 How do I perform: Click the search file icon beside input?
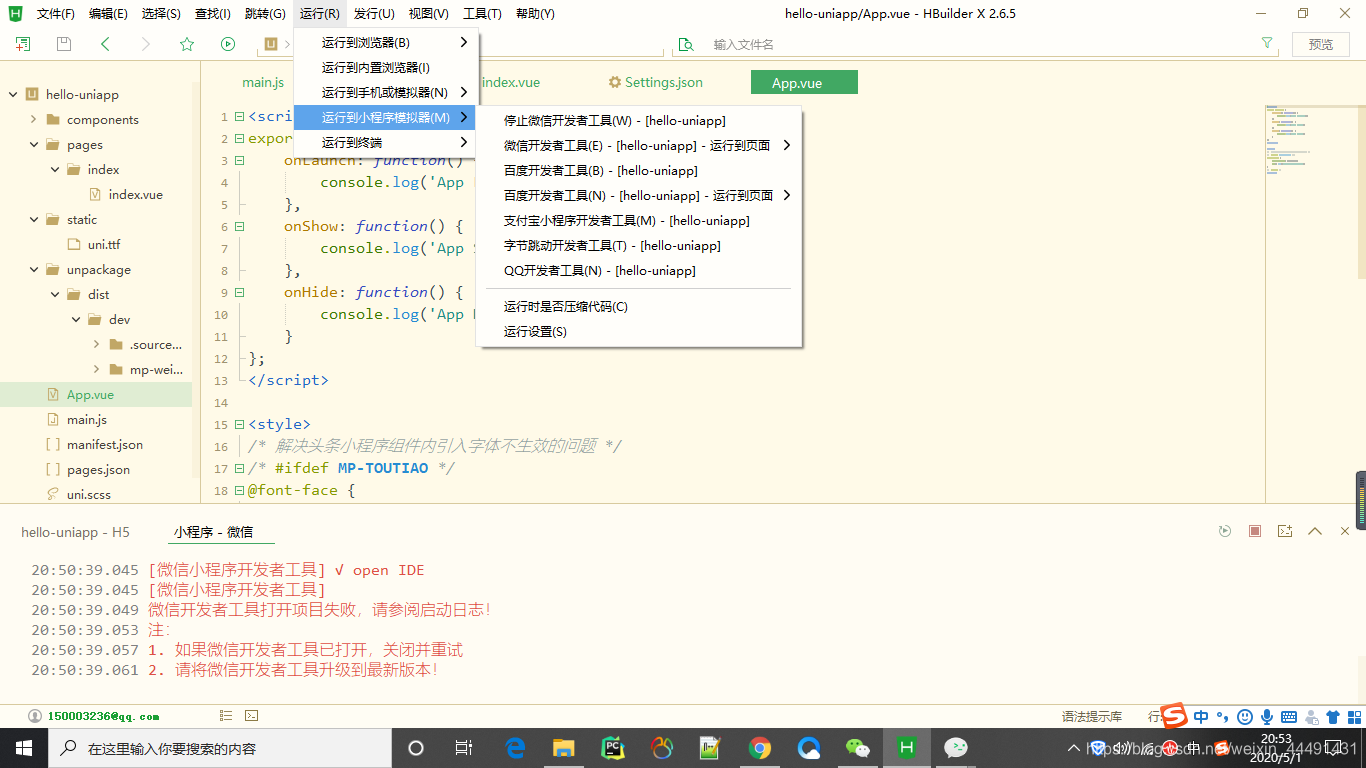[x=686, y=44]
